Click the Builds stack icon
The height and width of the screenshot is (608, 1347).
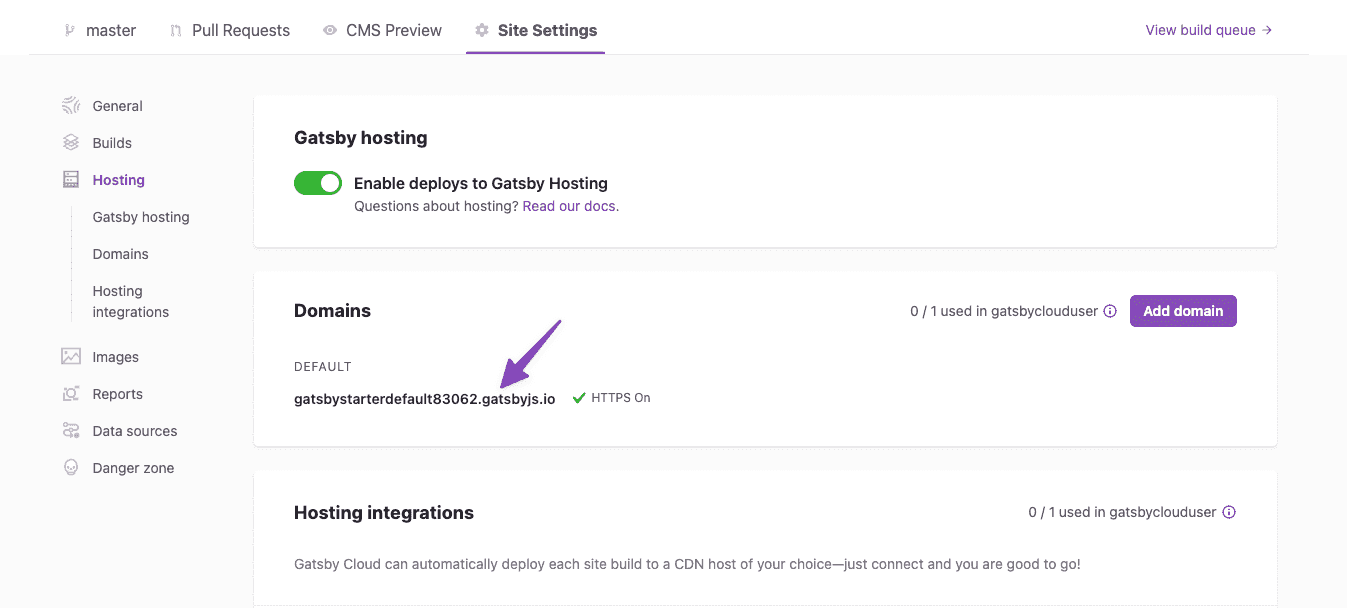coord(71,143)
